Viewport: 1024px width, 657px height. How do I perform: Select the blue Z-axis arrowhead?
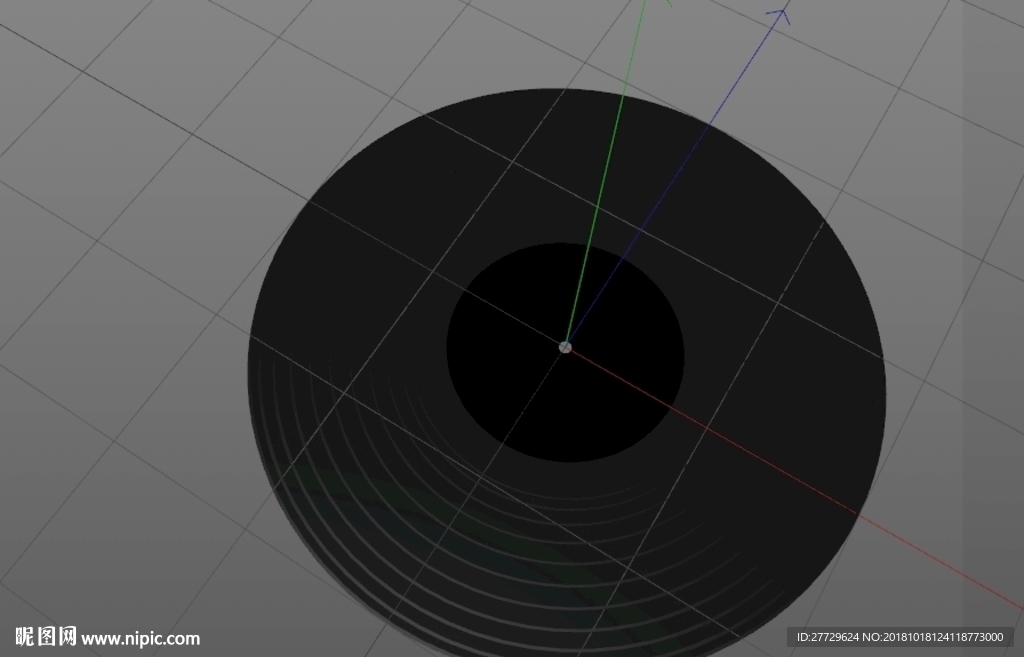pyautogui.click(x=780, y=15)
